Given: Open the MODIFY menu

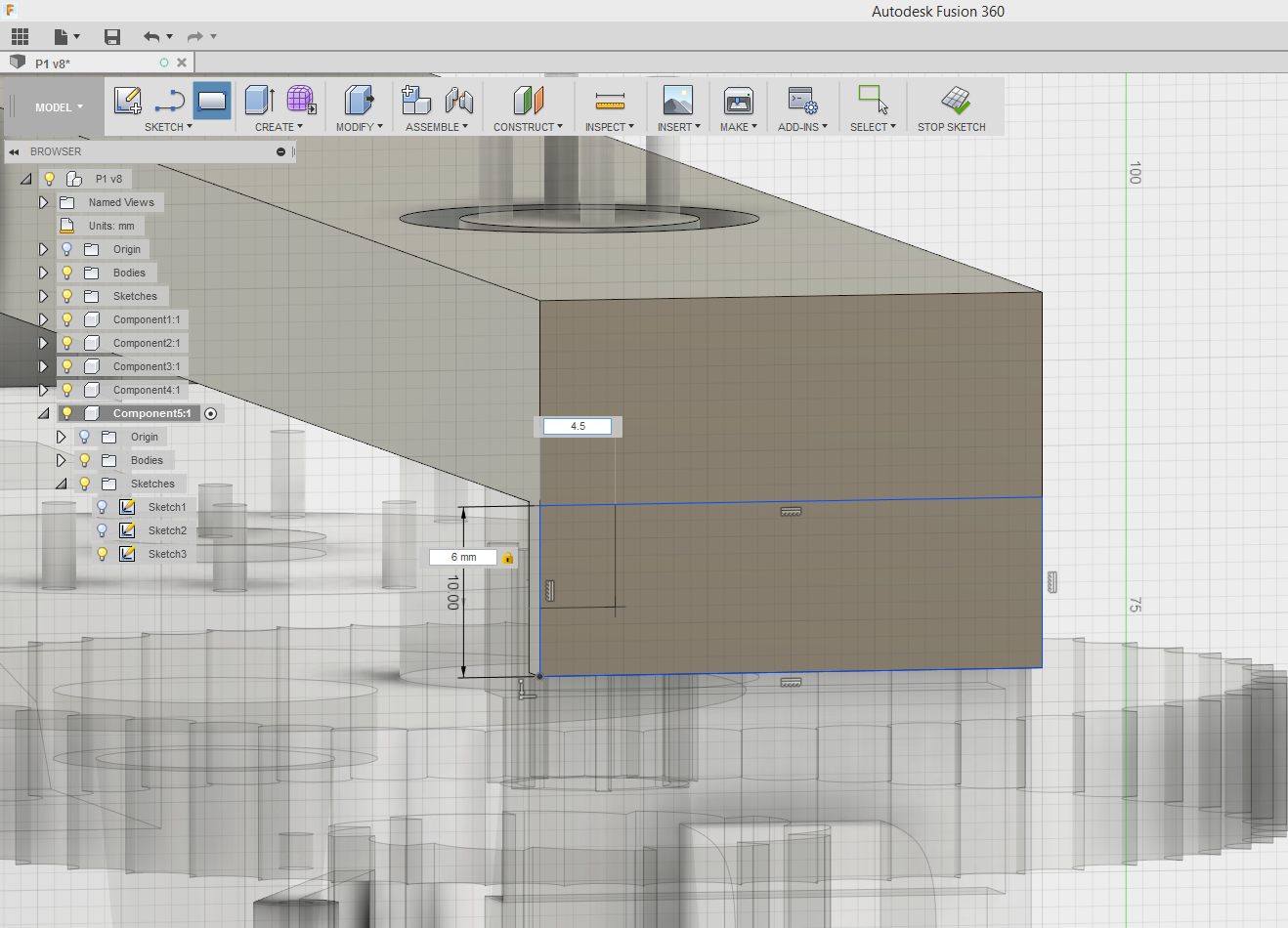Looking at the screenshot, I should point(359,127).
